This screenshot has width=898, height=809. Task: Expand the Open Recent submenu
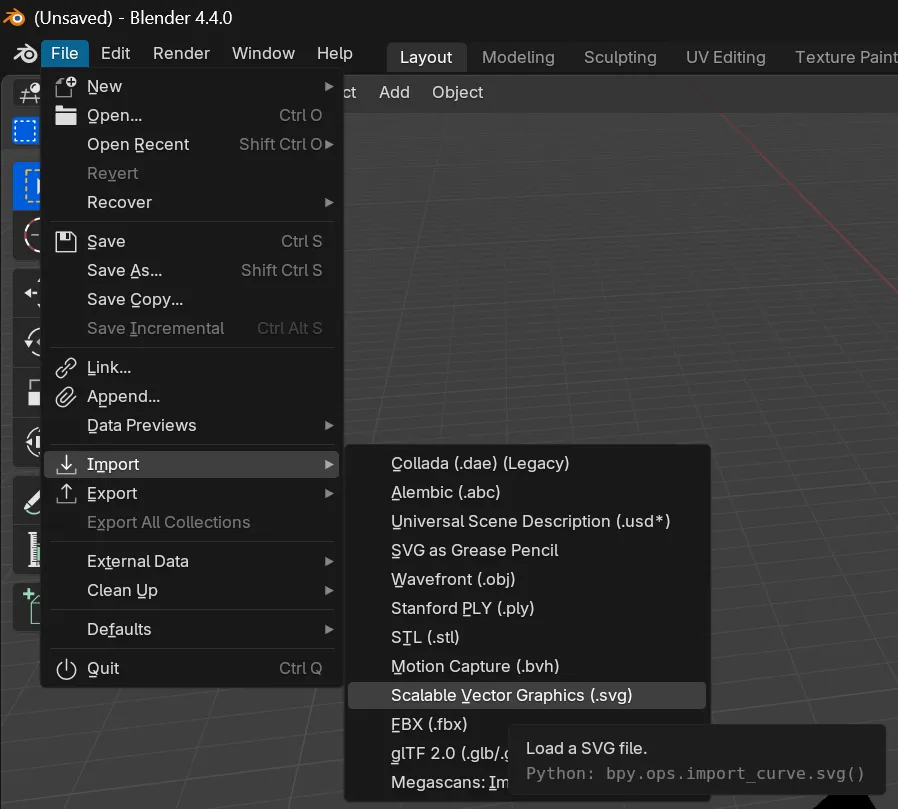coord(138,144)
